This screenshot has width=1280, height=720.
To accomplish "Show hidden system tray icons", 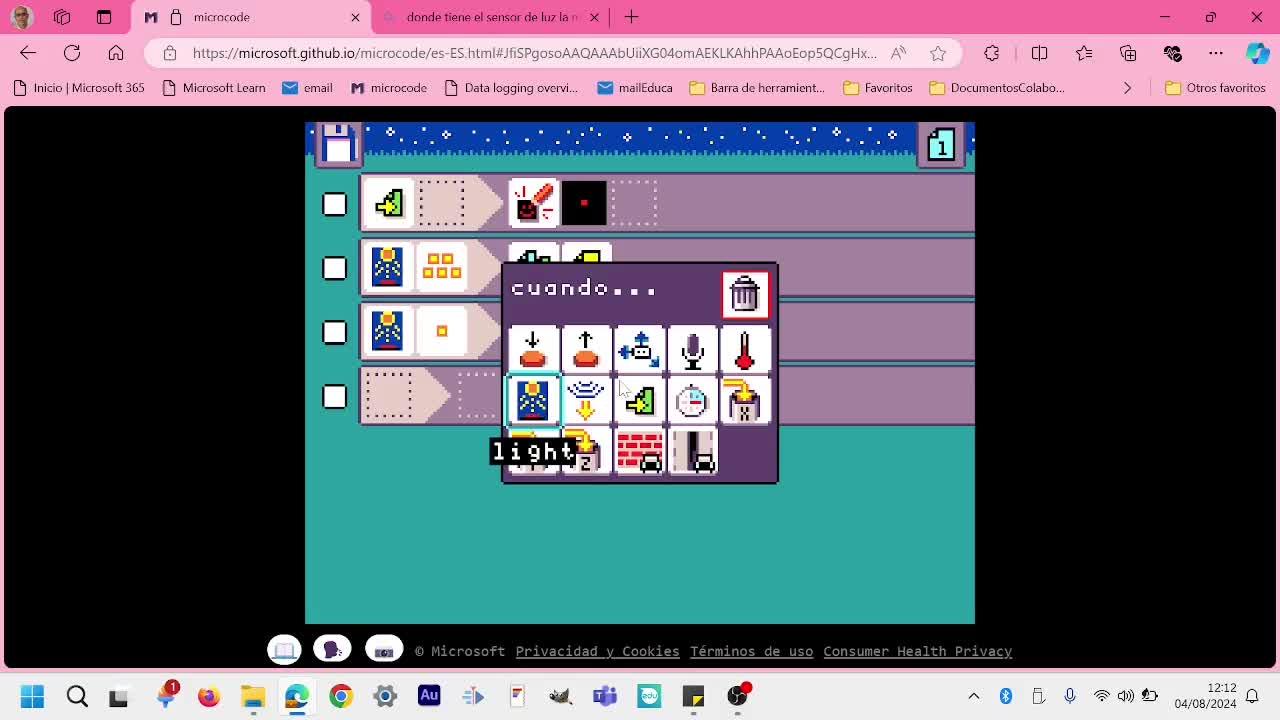I will [x=974, y=696].
